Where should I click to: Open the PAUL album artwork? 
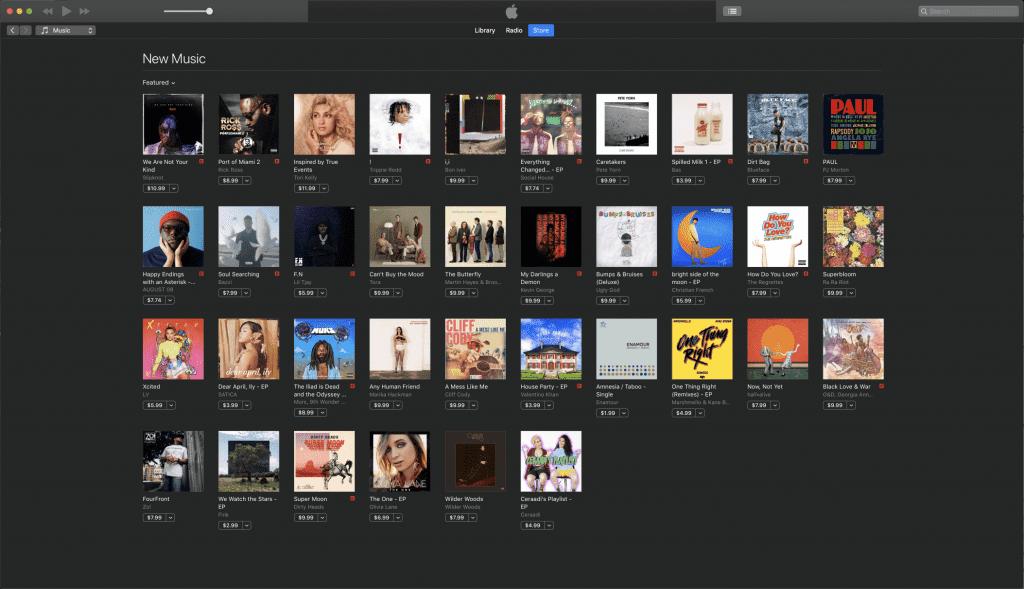854,124
